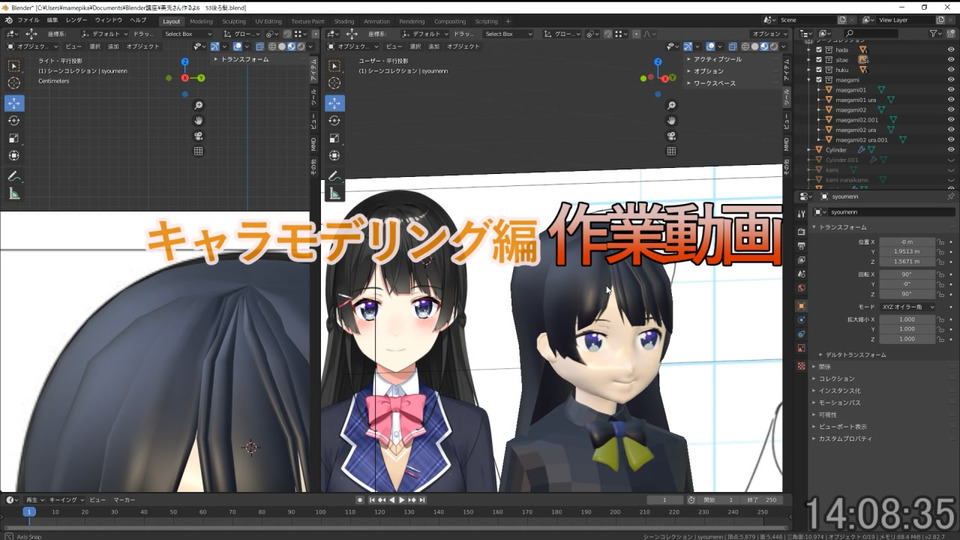Screen dimensions: 960x540
Task: Open the レンダー menu
Action: coord(76,20)
